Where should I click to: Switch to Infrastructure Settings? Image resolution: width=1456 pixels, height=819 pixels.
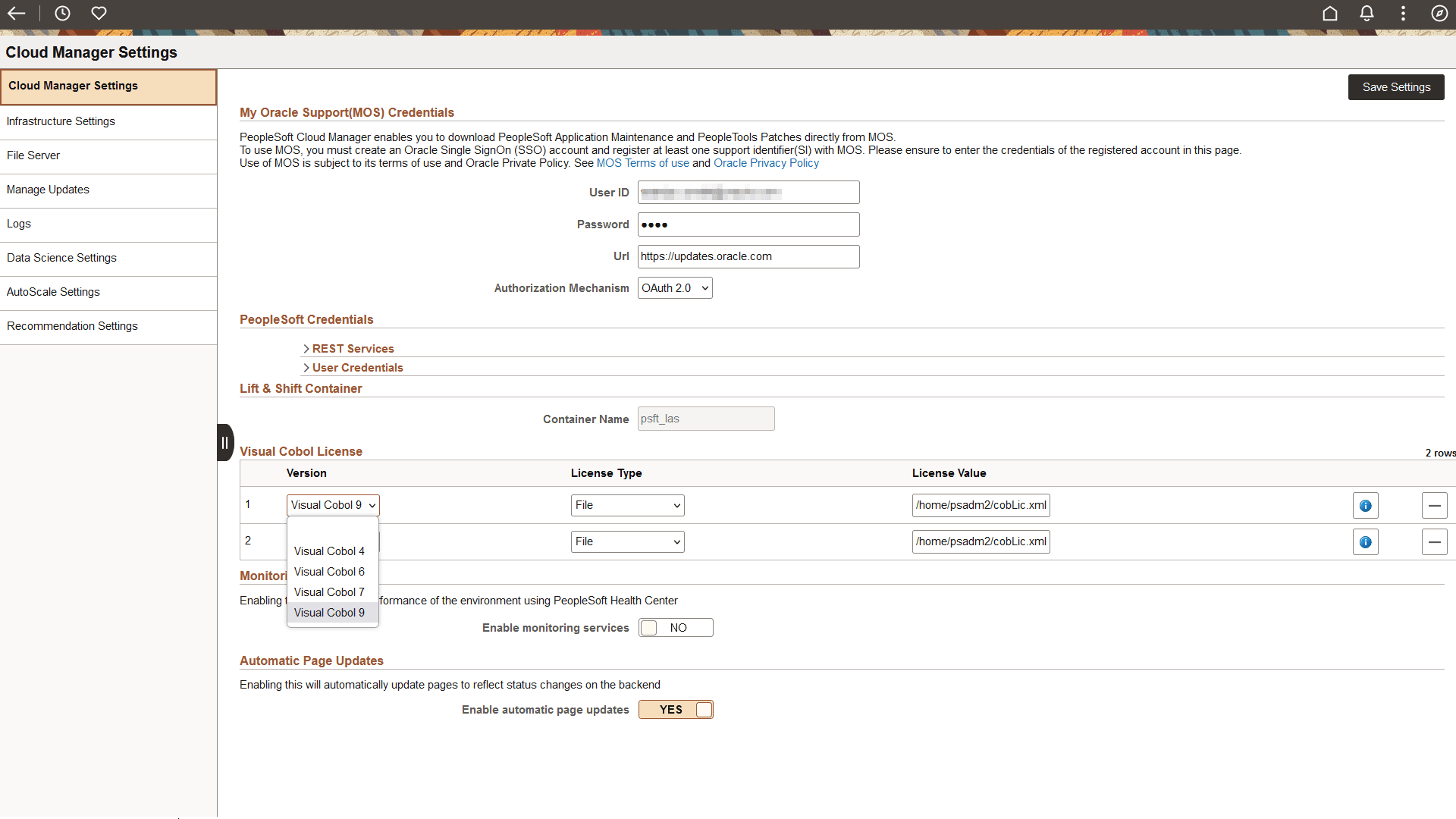(x=61, y=121)
